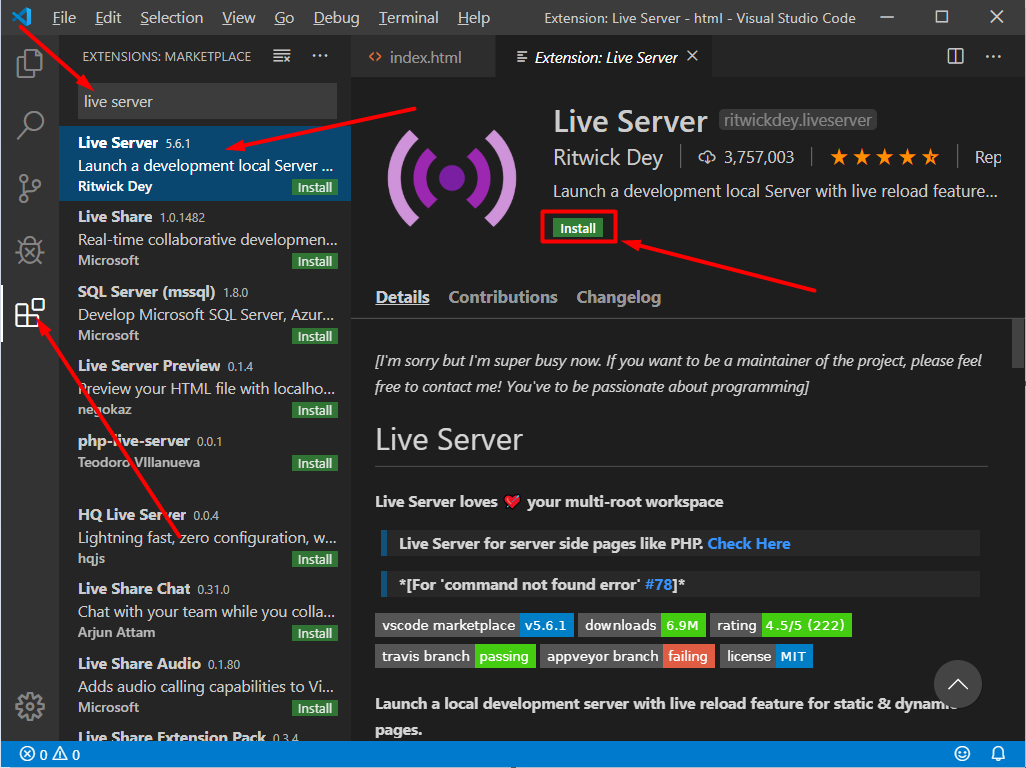
Task: Select Live Server Preview list entry
Action: pyautogui.click(x=205, y=387)
